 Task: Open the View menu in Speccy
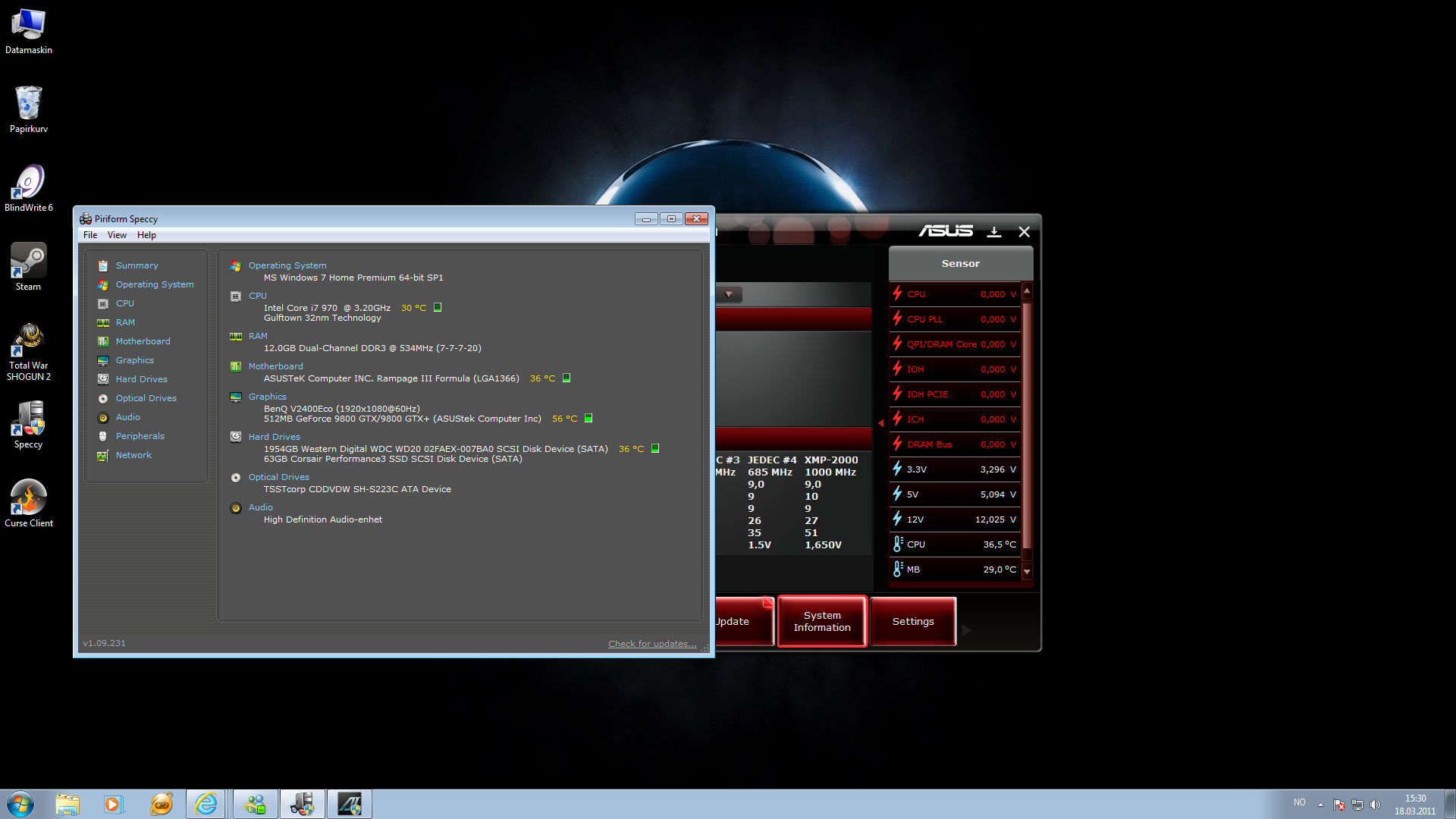click(117, 235)
